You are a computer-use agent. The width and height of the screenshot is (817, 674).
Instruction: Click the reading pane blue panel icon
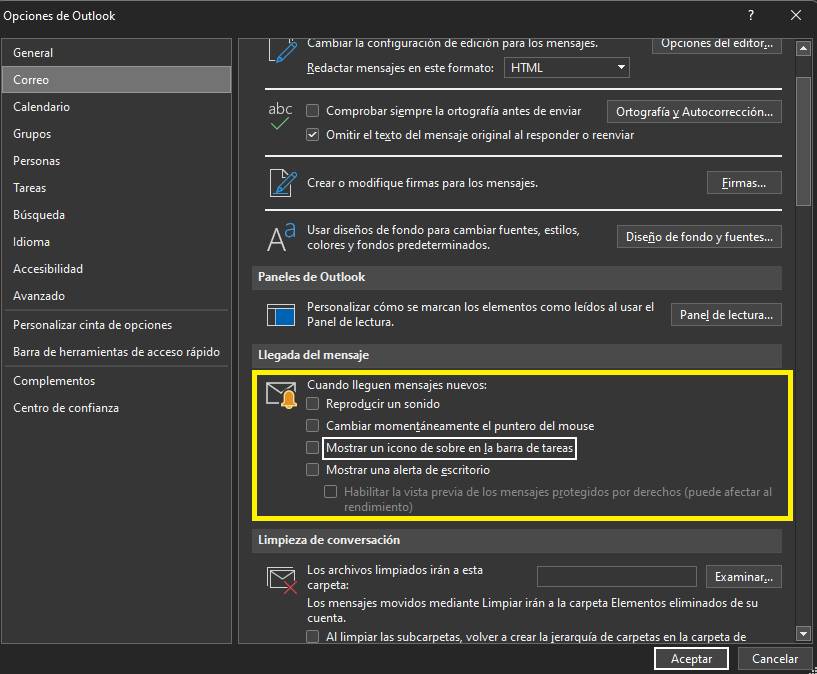[x=281, y=315]
